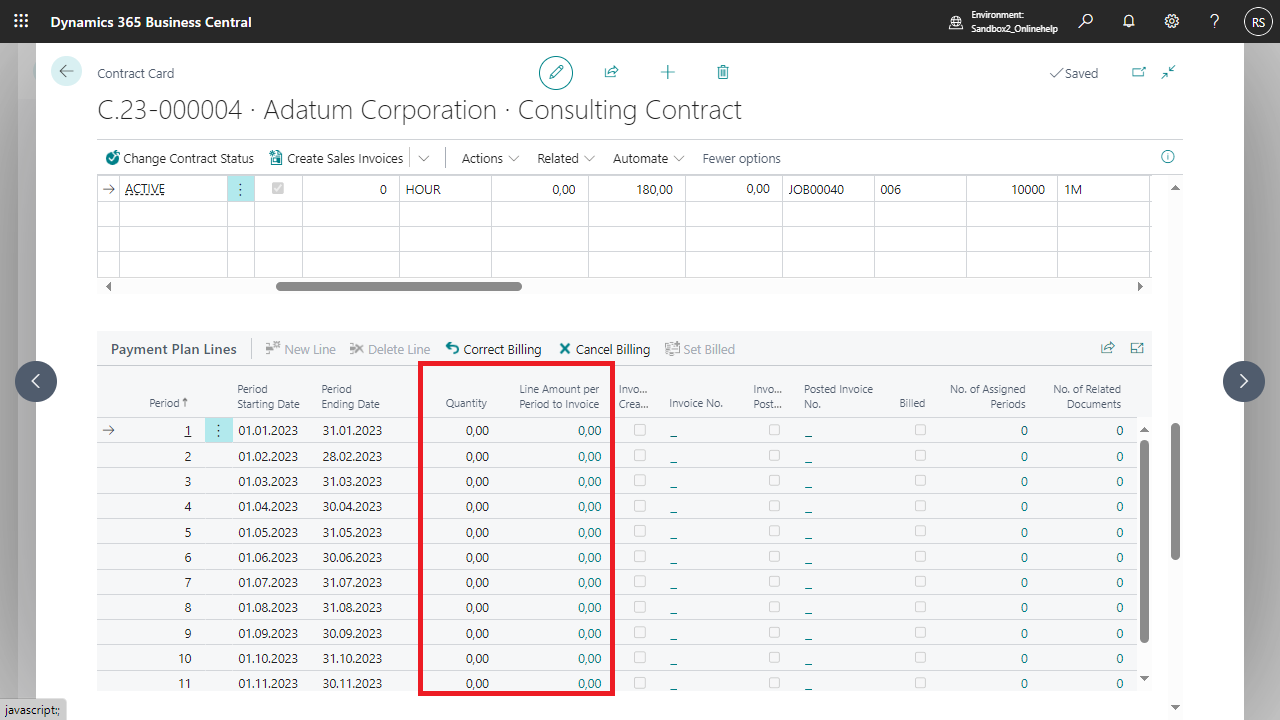Screen dimensions: 1280x720
Task: Click the HOUR unit cell
Action: [x=445, y=189]
